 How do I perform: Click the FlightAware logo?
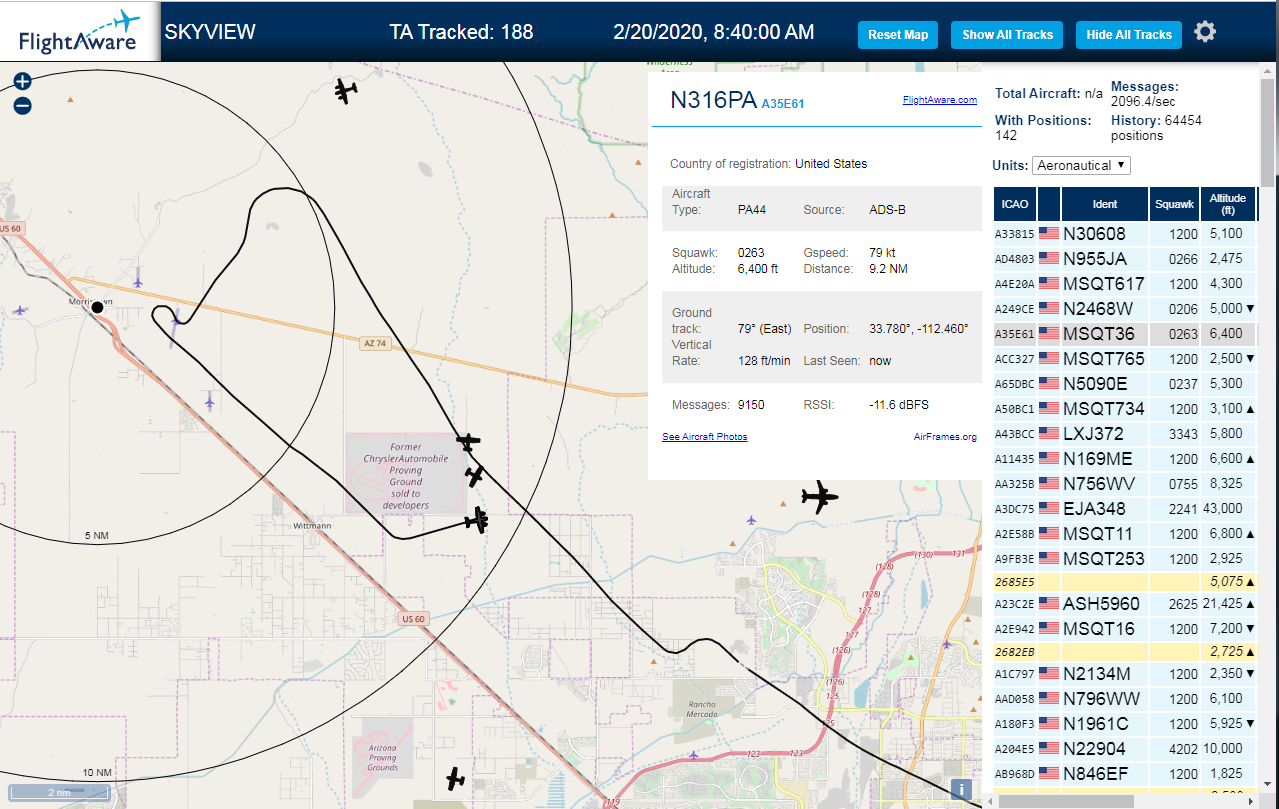coord(80,31)
